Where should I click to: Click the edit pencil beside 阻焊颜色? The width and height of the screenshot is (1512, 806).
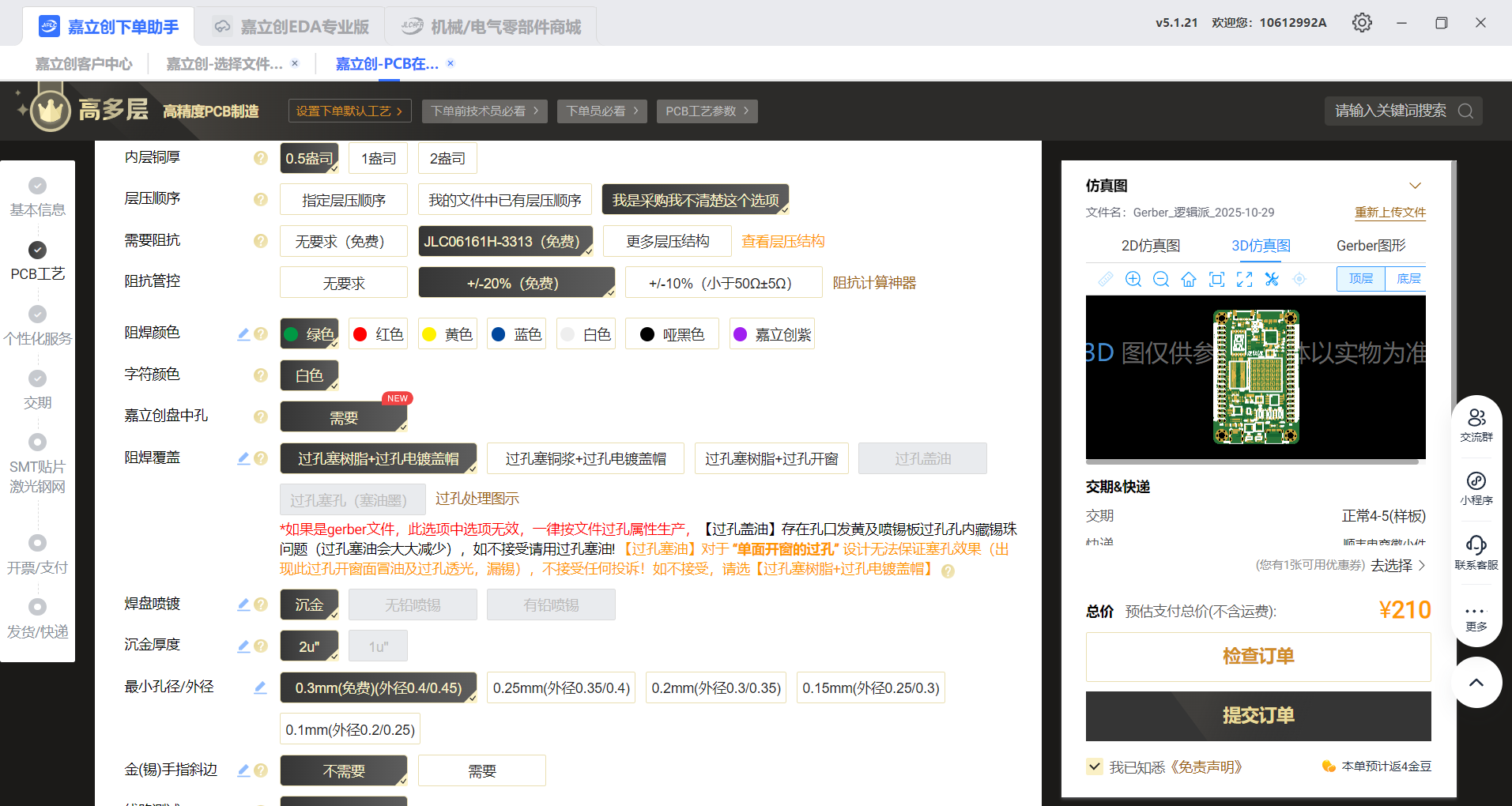pos(243,334)
